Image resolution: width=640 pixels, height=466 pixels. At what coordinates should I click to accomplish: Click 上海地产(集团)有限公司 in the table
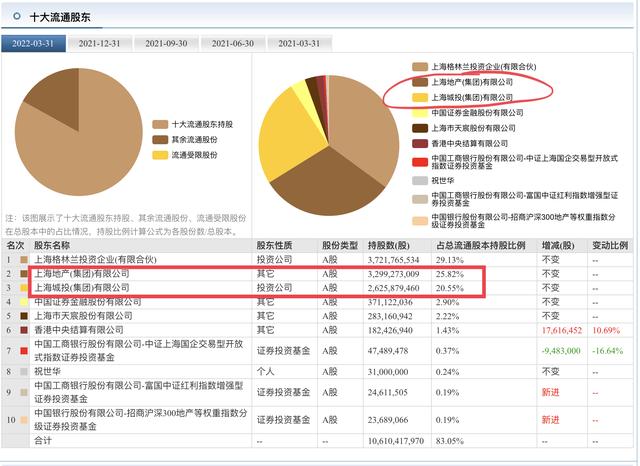(x=82, y=273)
